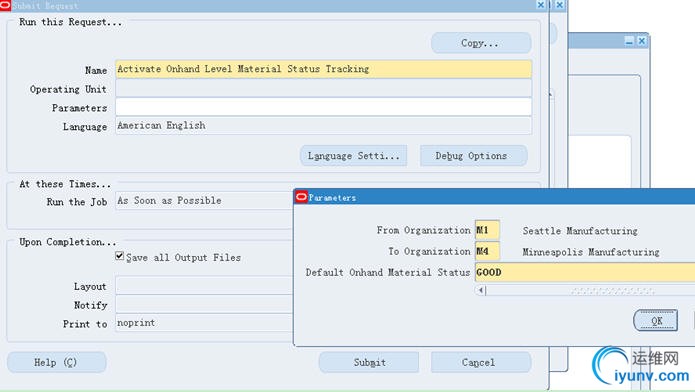Click the Notify field

click(x=204, y=304)
